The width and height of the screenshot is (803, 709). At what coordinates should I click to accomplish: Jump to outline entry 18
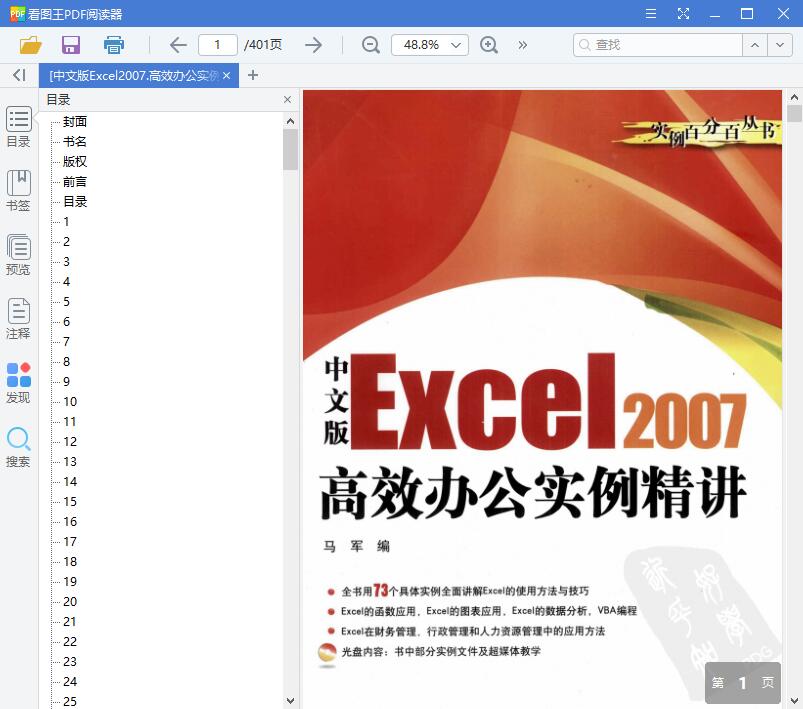click(x=70, y=561)
